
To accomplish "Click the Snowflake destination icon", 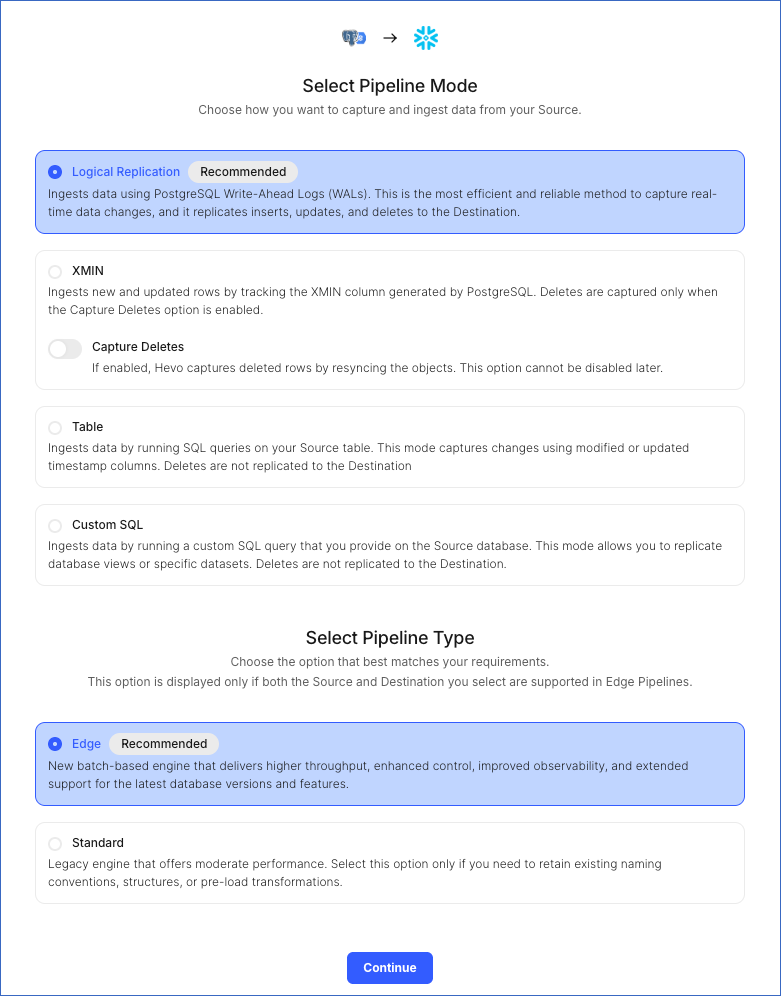I will click(x=424, y=37).
